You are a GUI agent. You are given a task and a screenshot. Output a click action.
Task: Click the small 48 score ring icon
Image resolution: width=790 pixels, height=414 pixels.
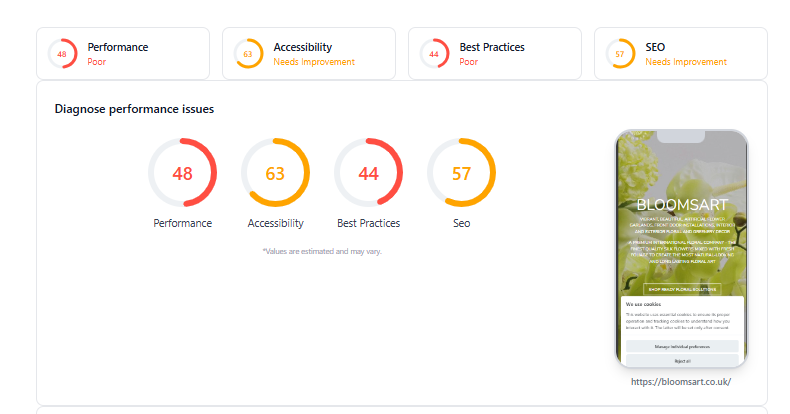coord(62,53)
